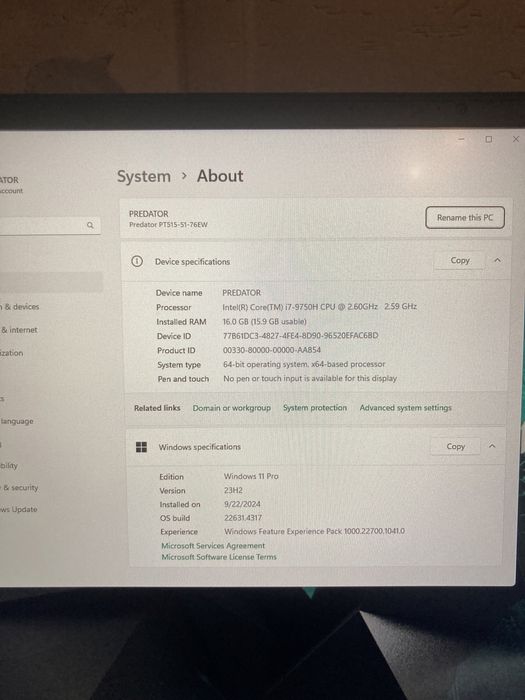Screen dimensions: 525x700
Task: Select the '& security' sidebar item
Action: click(x=19, y=488)
